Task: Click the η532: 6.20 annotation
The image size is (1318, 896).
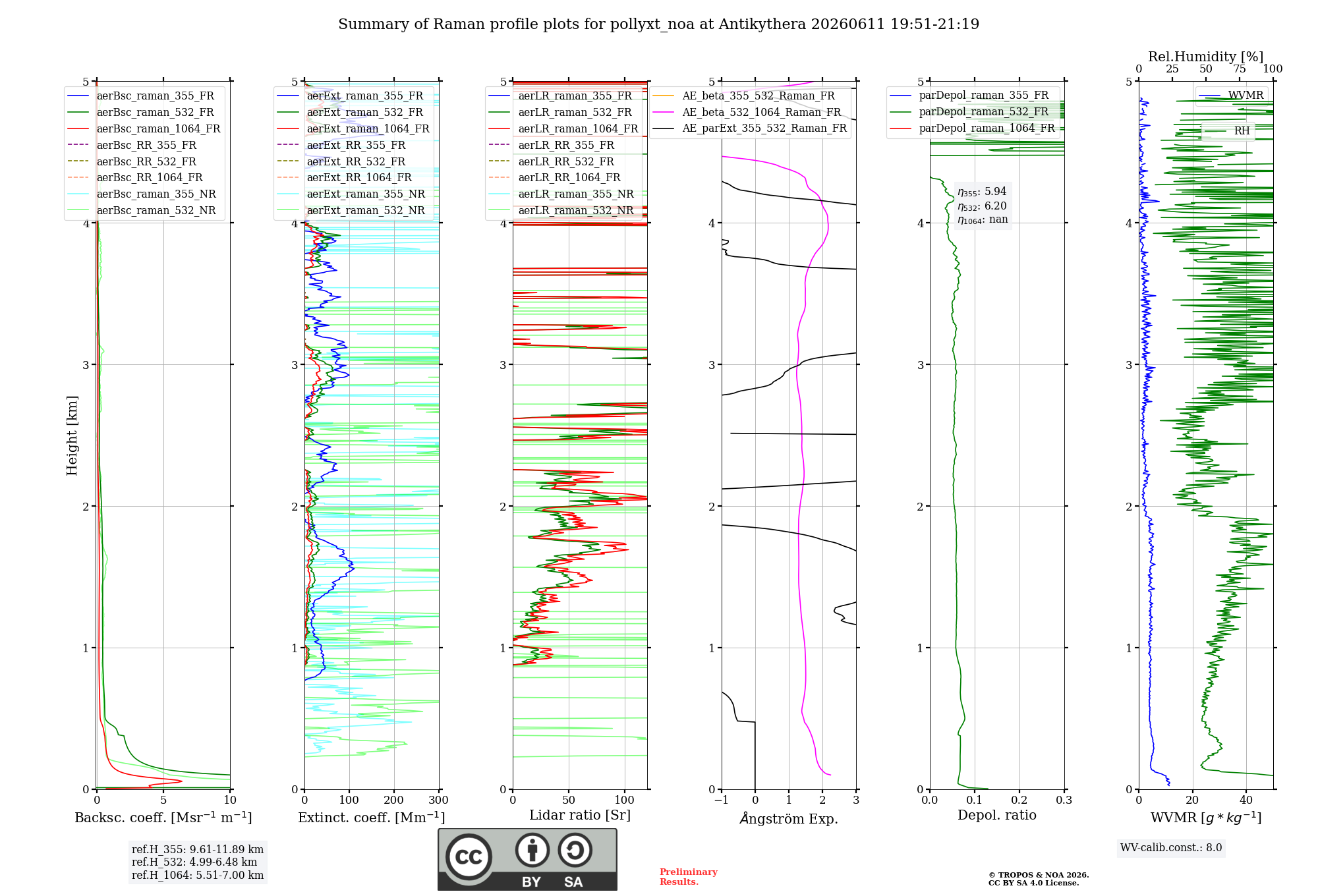Action: point(982,206)
